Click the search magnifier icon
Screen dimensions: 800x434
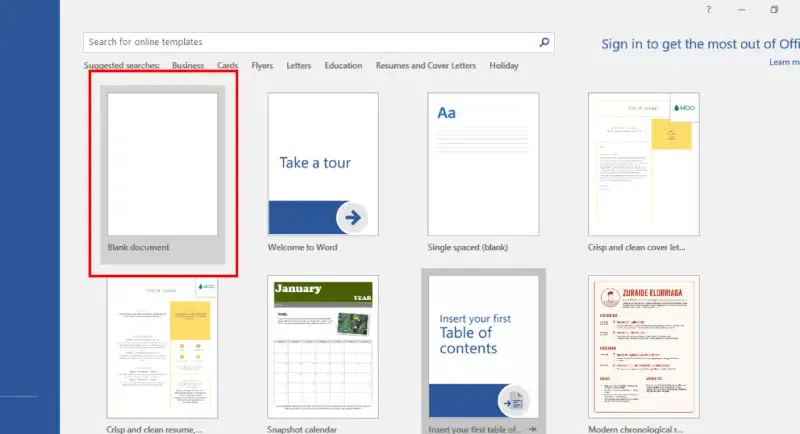tap(544, 42)
